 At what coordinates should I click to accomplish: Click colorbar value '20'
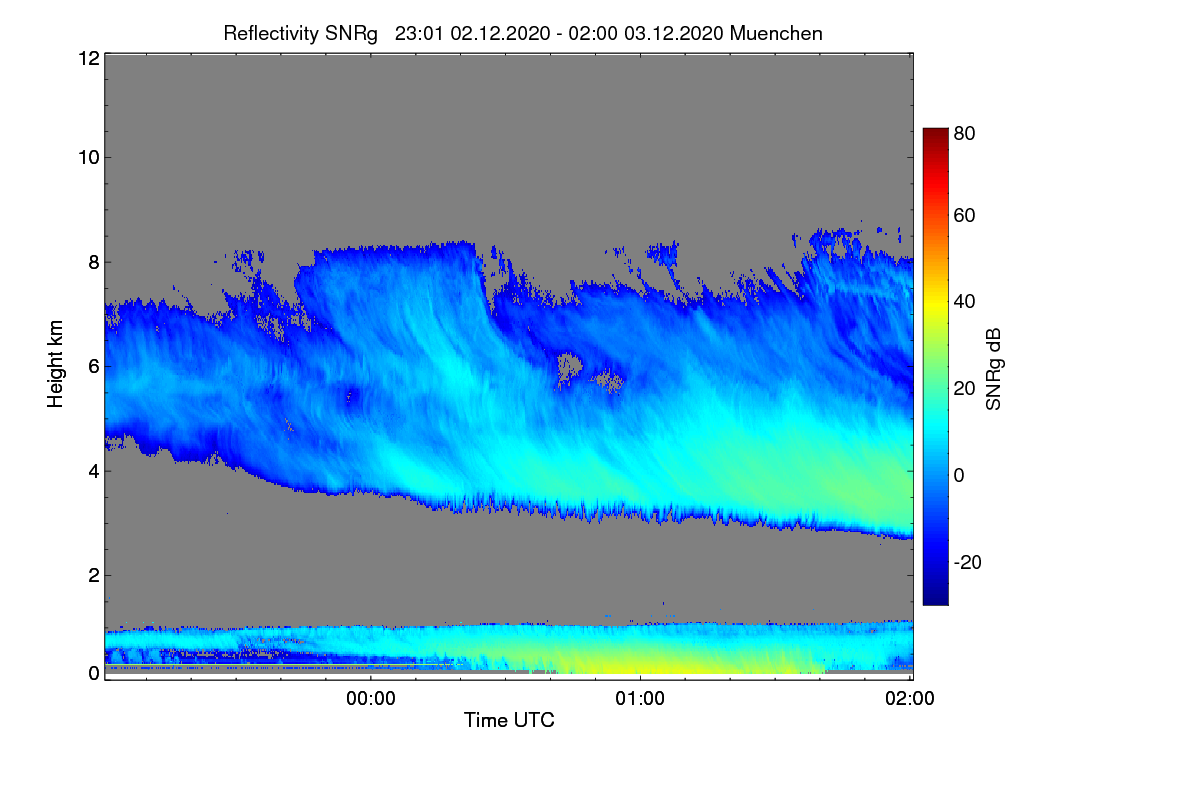coord(965,388)
